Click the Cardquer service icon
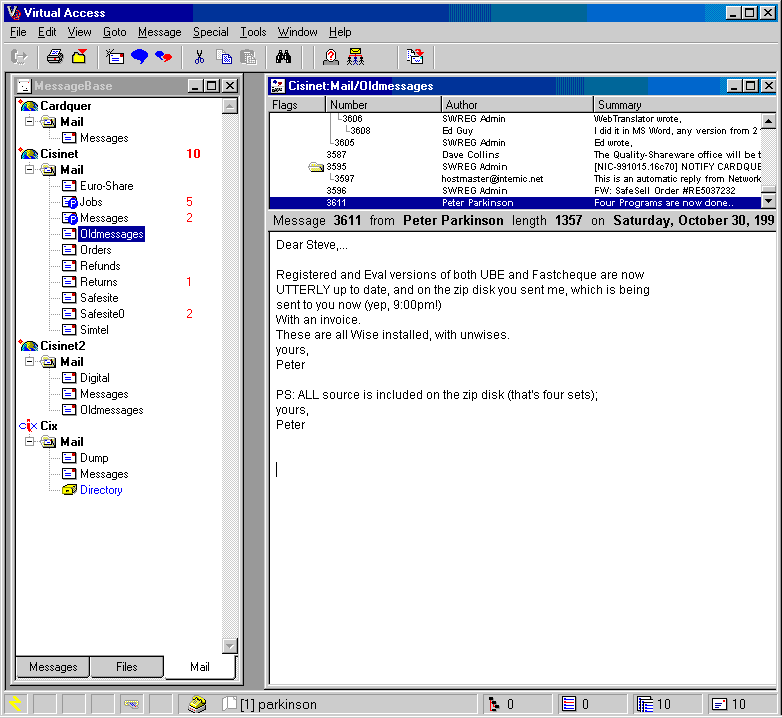782x718 pixels. [28, 106]
